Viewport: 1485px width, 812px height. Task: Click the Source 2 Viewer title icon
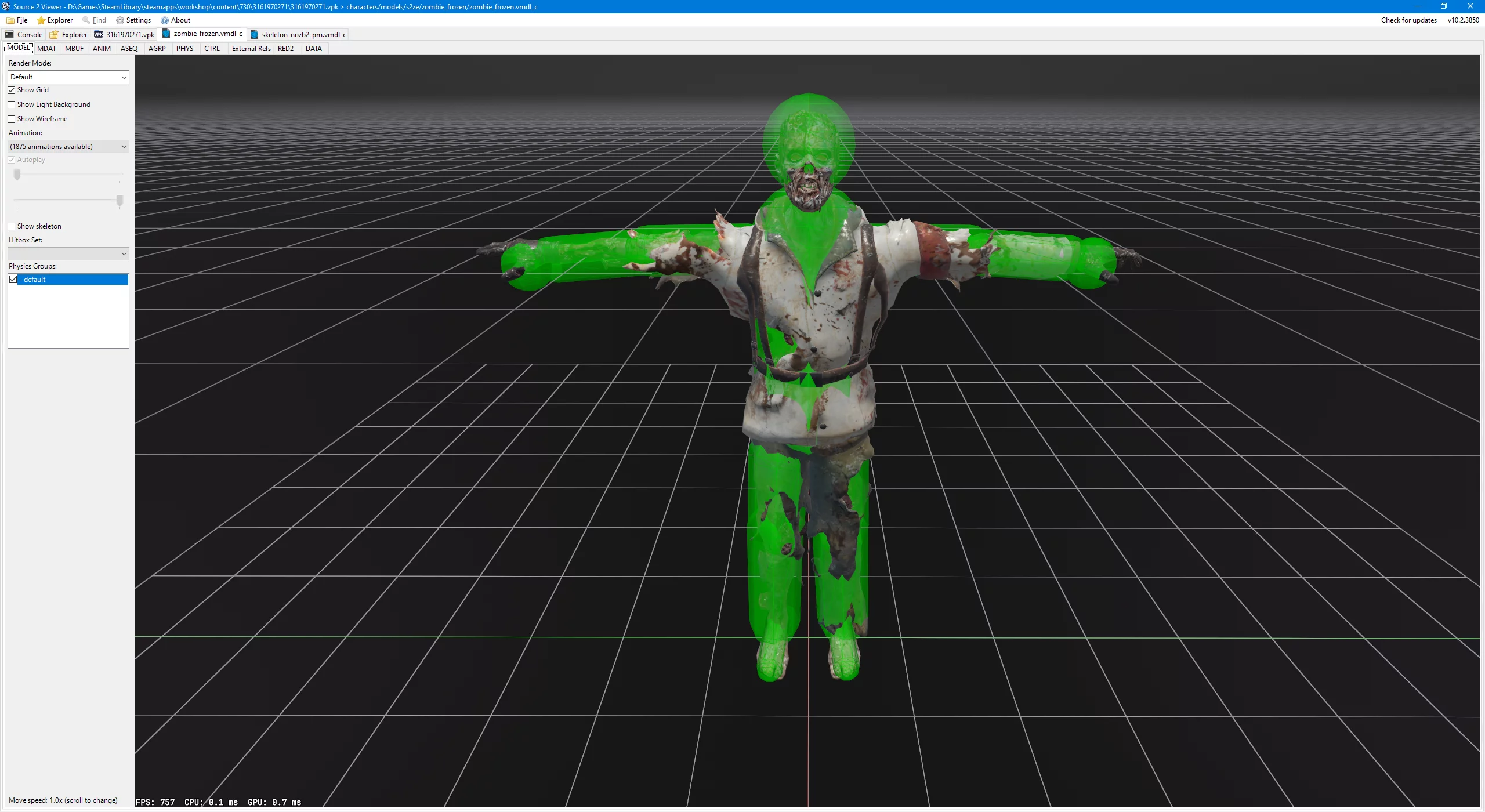(6, 6)
